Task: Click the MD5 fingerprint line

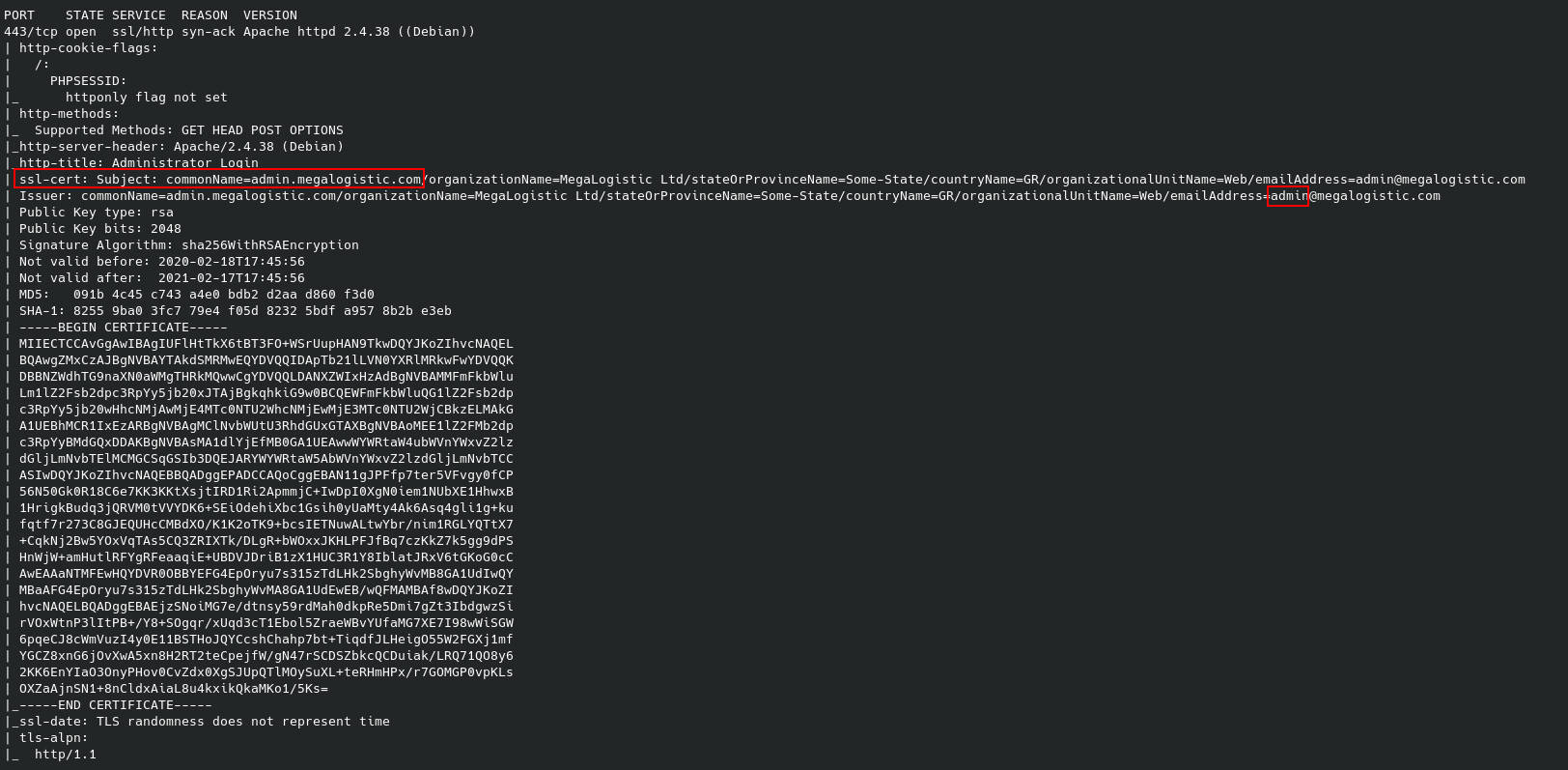Action: [197, 294]
